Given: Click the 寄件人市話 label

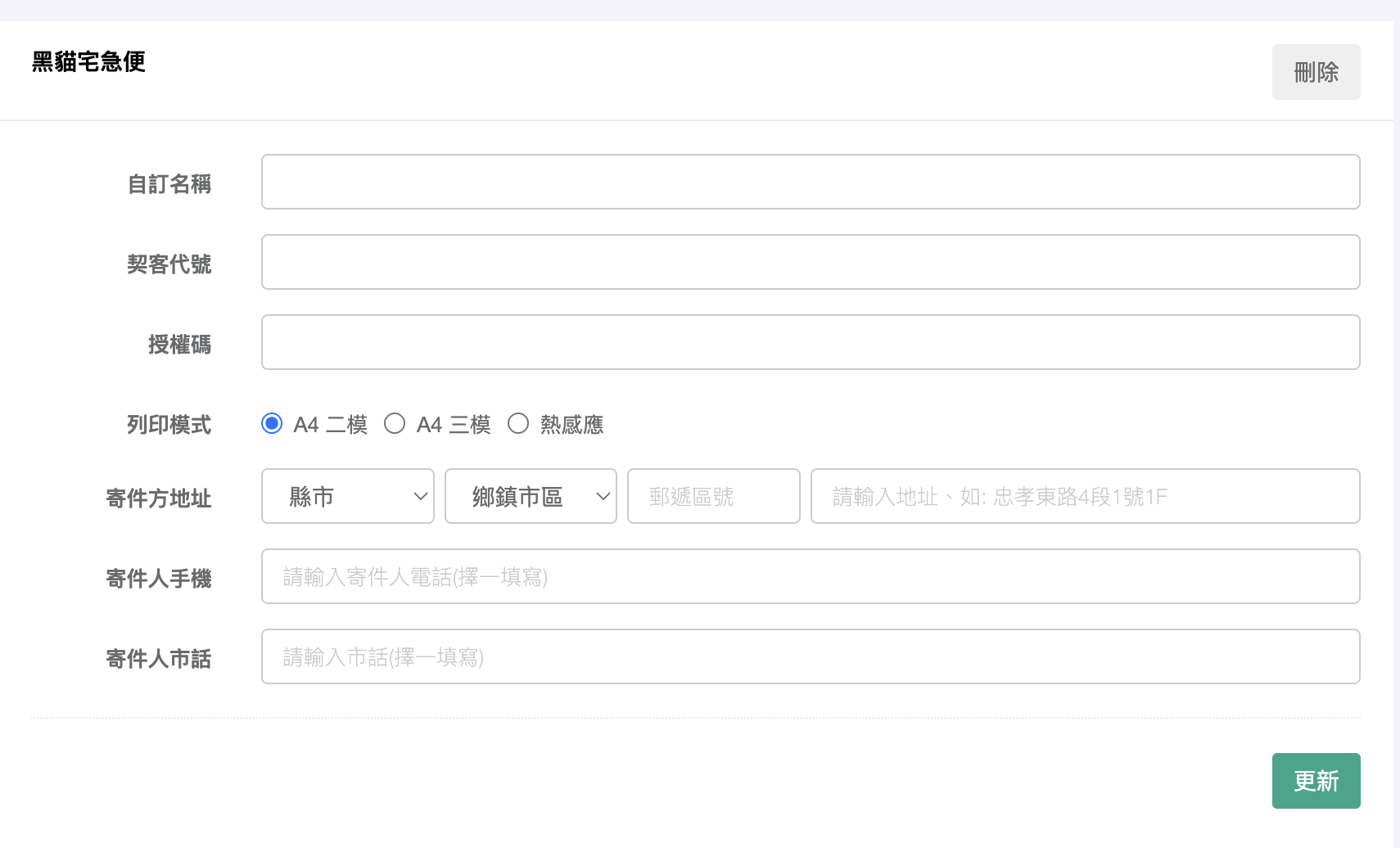Looking at the screenshot, I should tap(158, 658).
